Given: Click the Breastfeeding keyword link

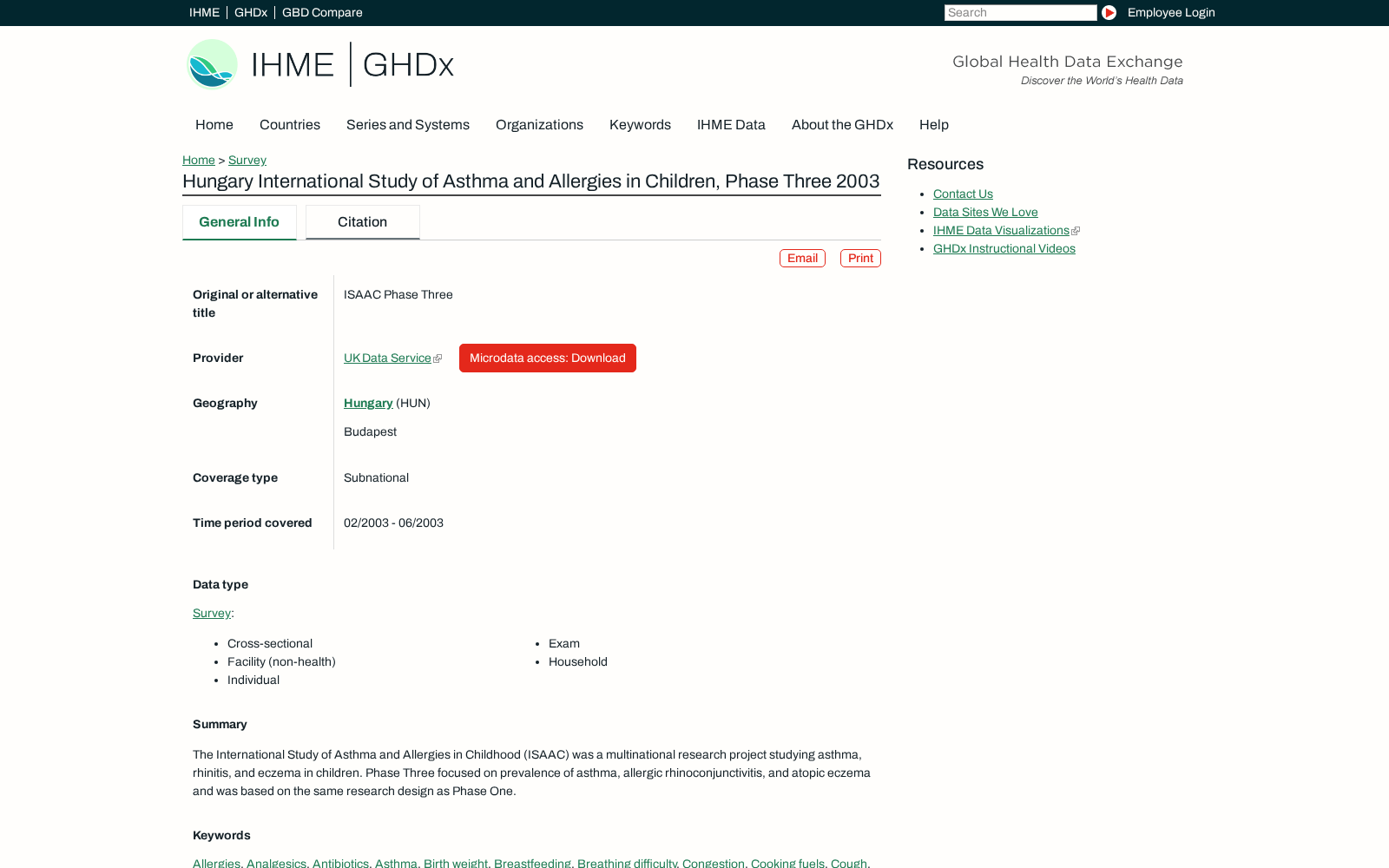Looking at the screenshot, I should click(x=532, y=863).
